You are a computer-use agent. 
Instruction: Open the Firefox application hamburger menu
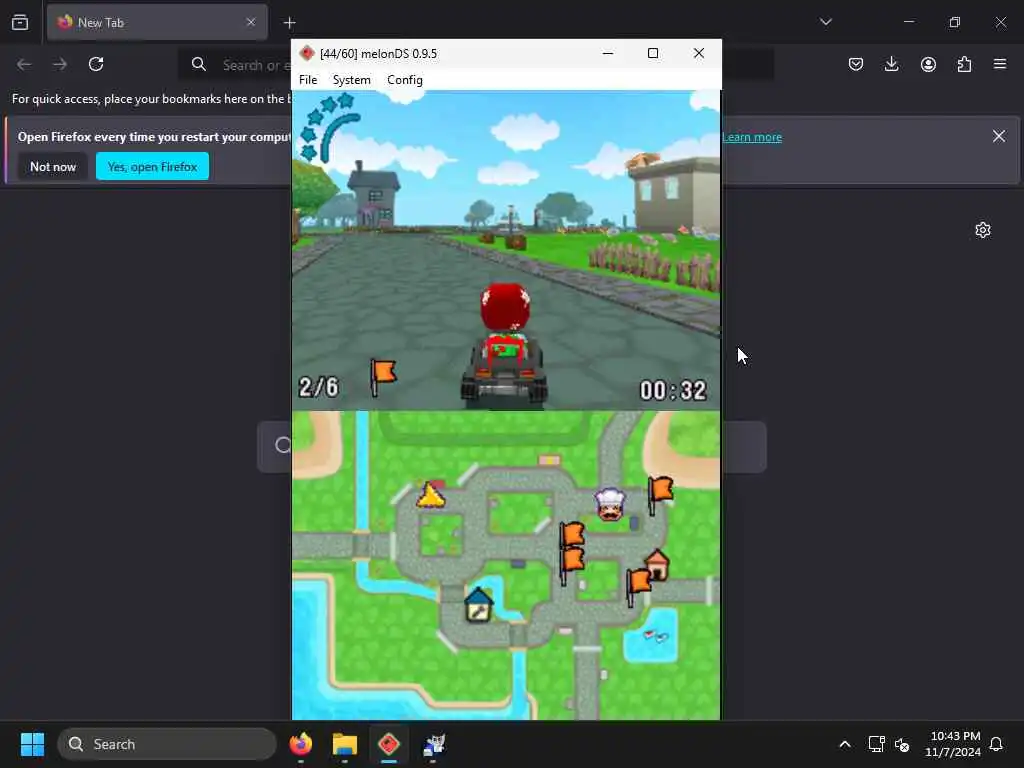1000,64
